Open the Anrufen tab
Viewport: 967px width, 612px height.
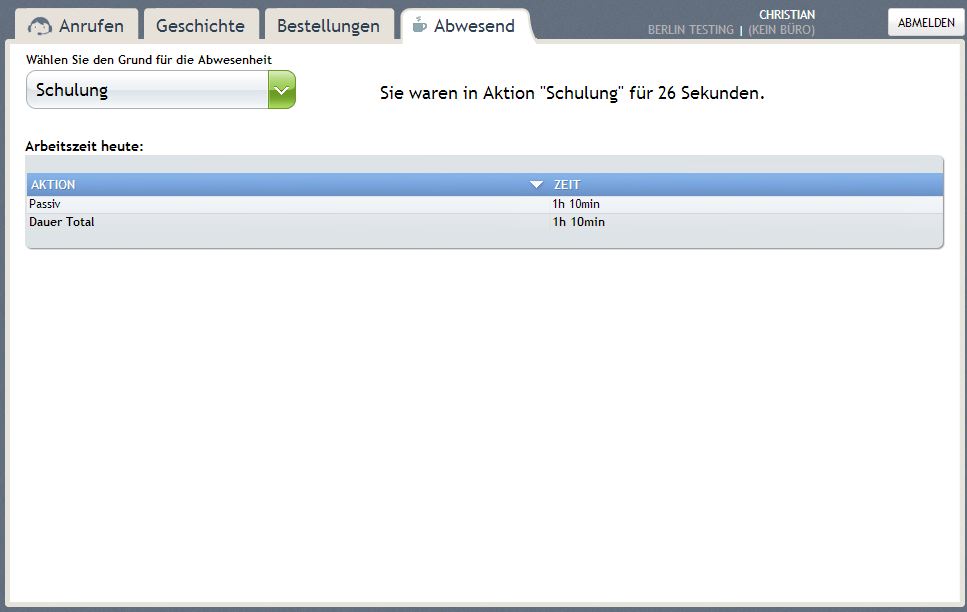click(x=76, y=26)
